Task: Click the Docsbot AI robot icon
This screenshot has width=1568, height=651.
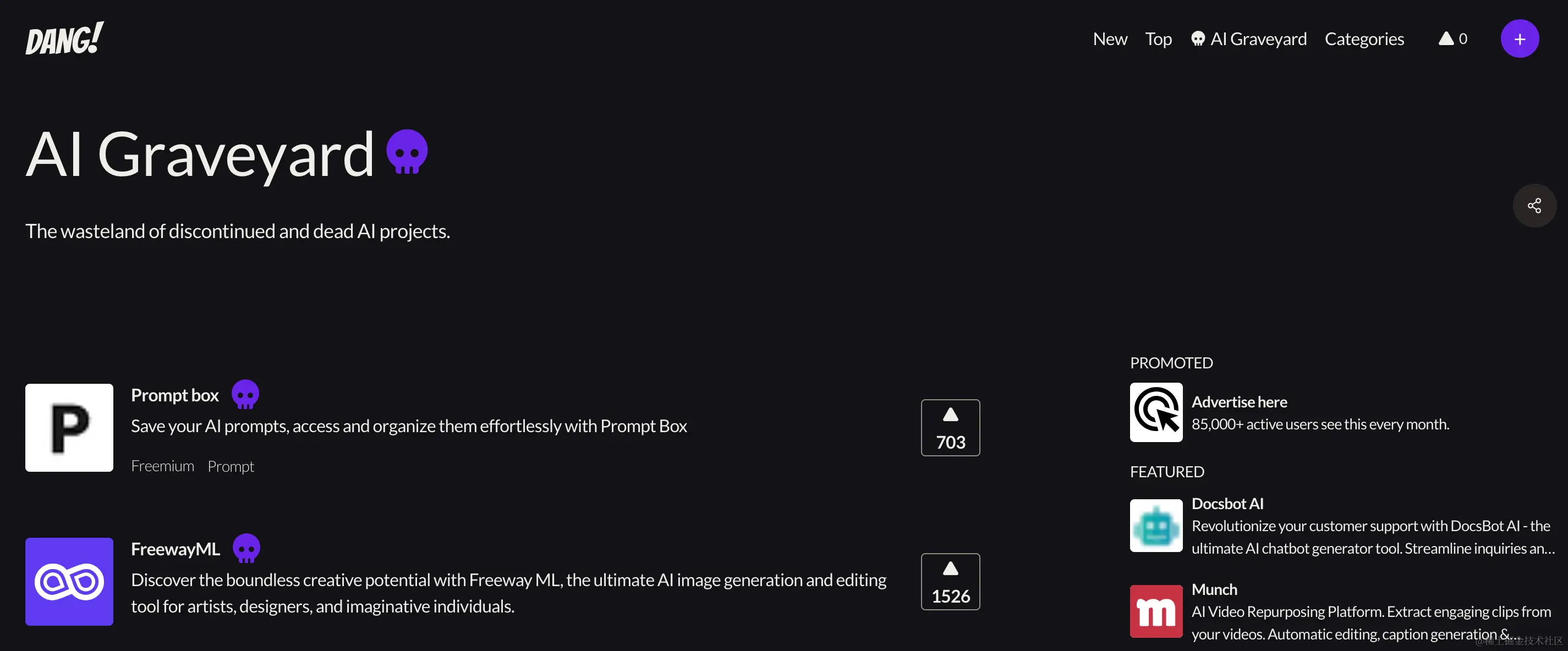Action: (1156, 526)
